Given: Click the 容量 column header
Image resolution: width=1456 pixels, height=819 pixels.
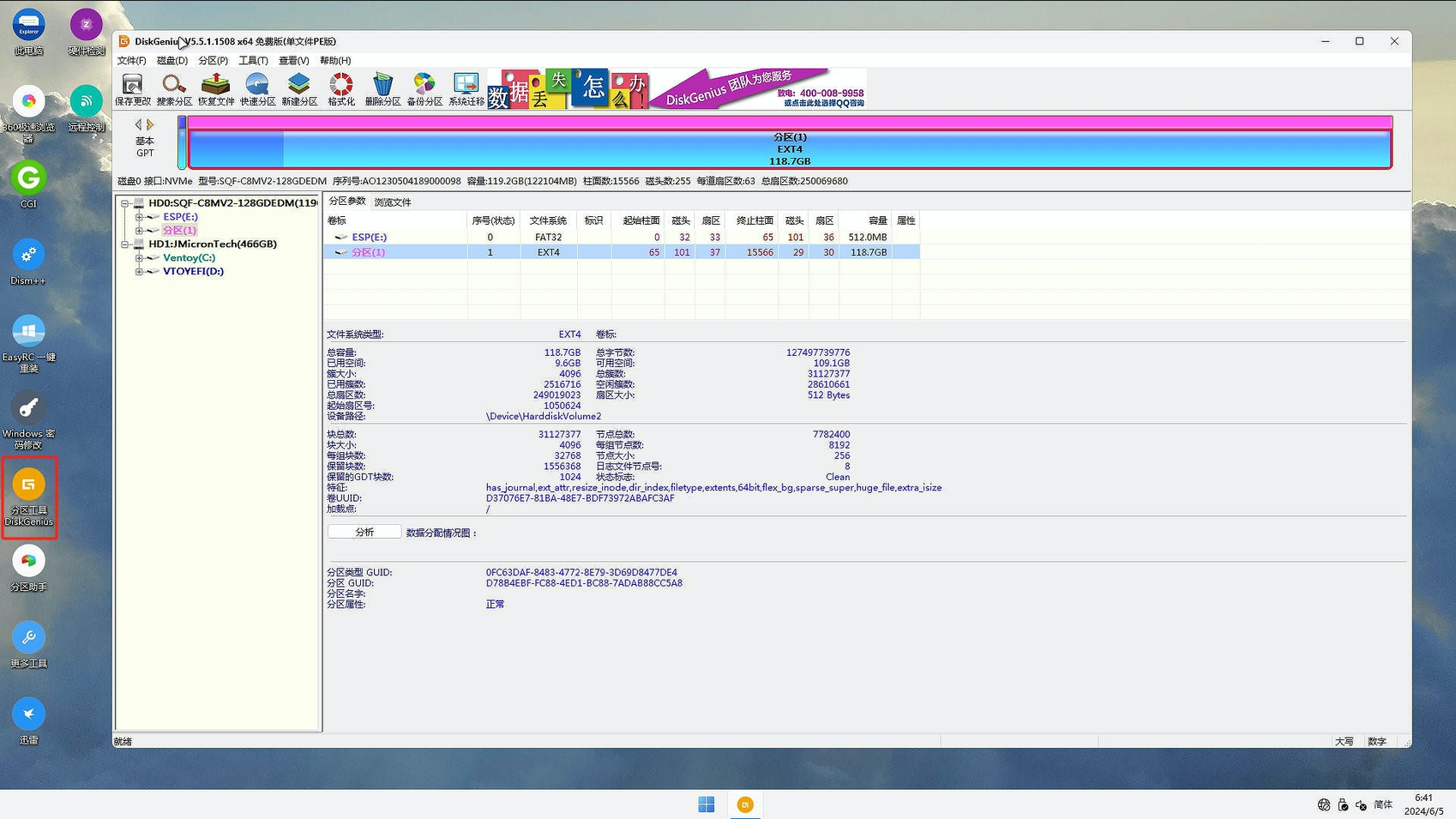Looking at the screenshot, I should pos(865,221).
